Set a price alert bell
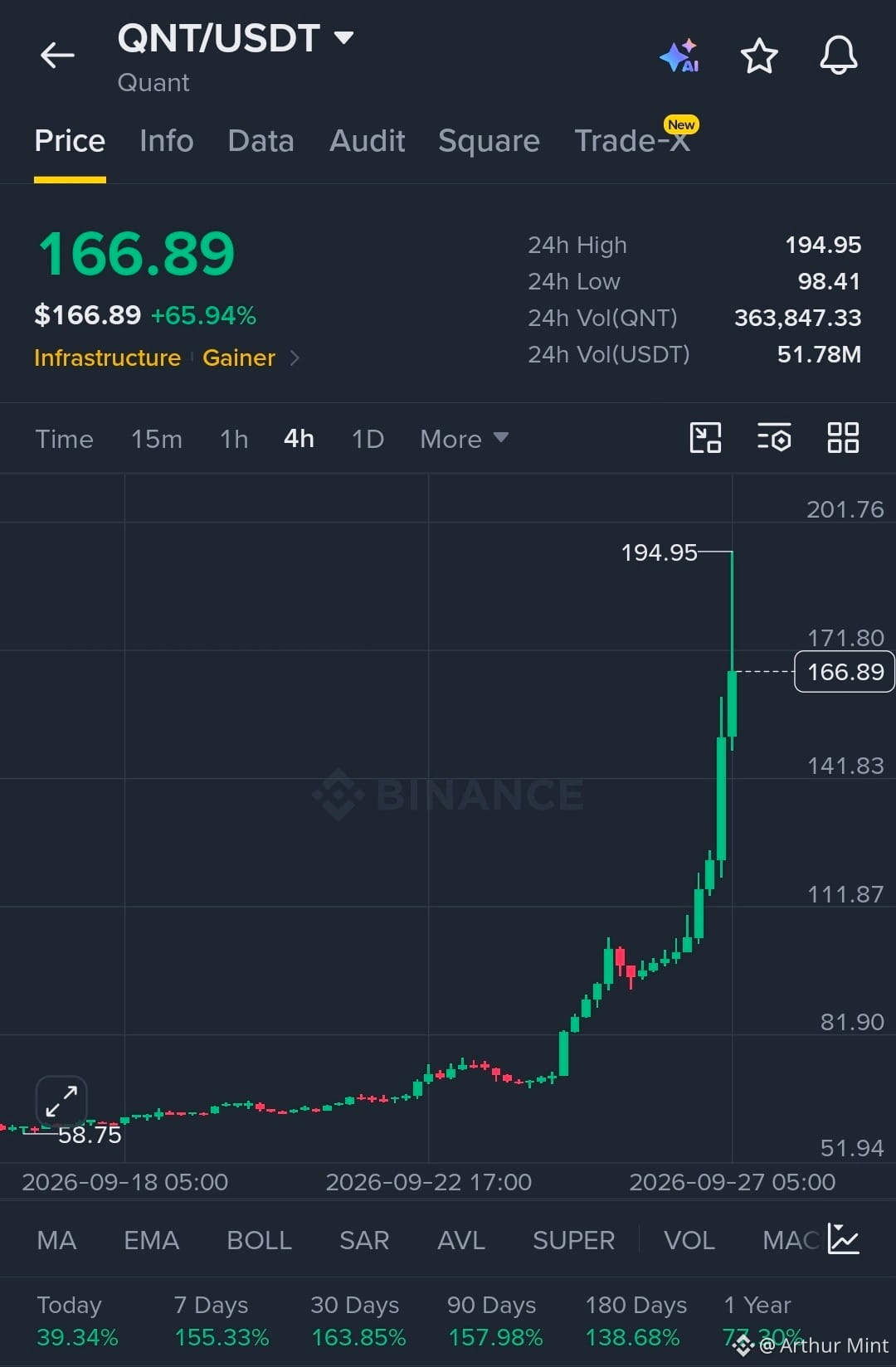 (839, 56)
